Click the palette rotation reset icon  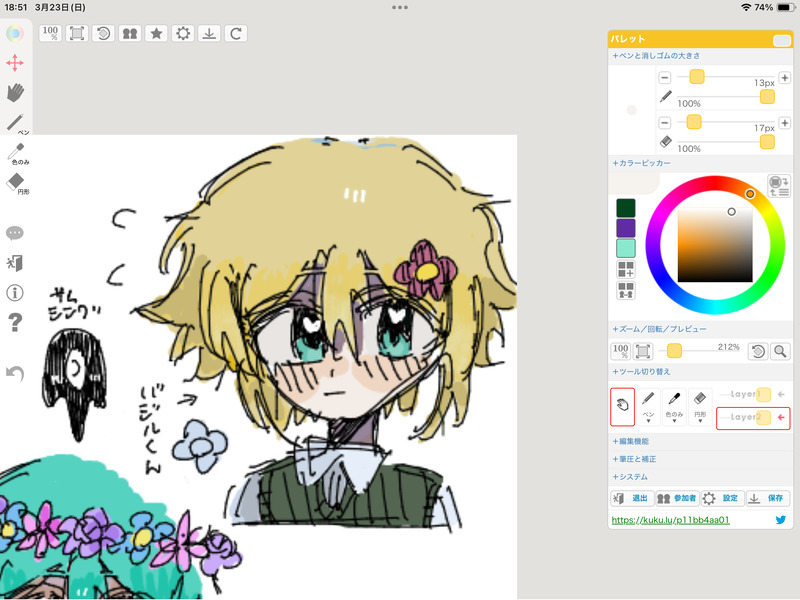[758, 351]
